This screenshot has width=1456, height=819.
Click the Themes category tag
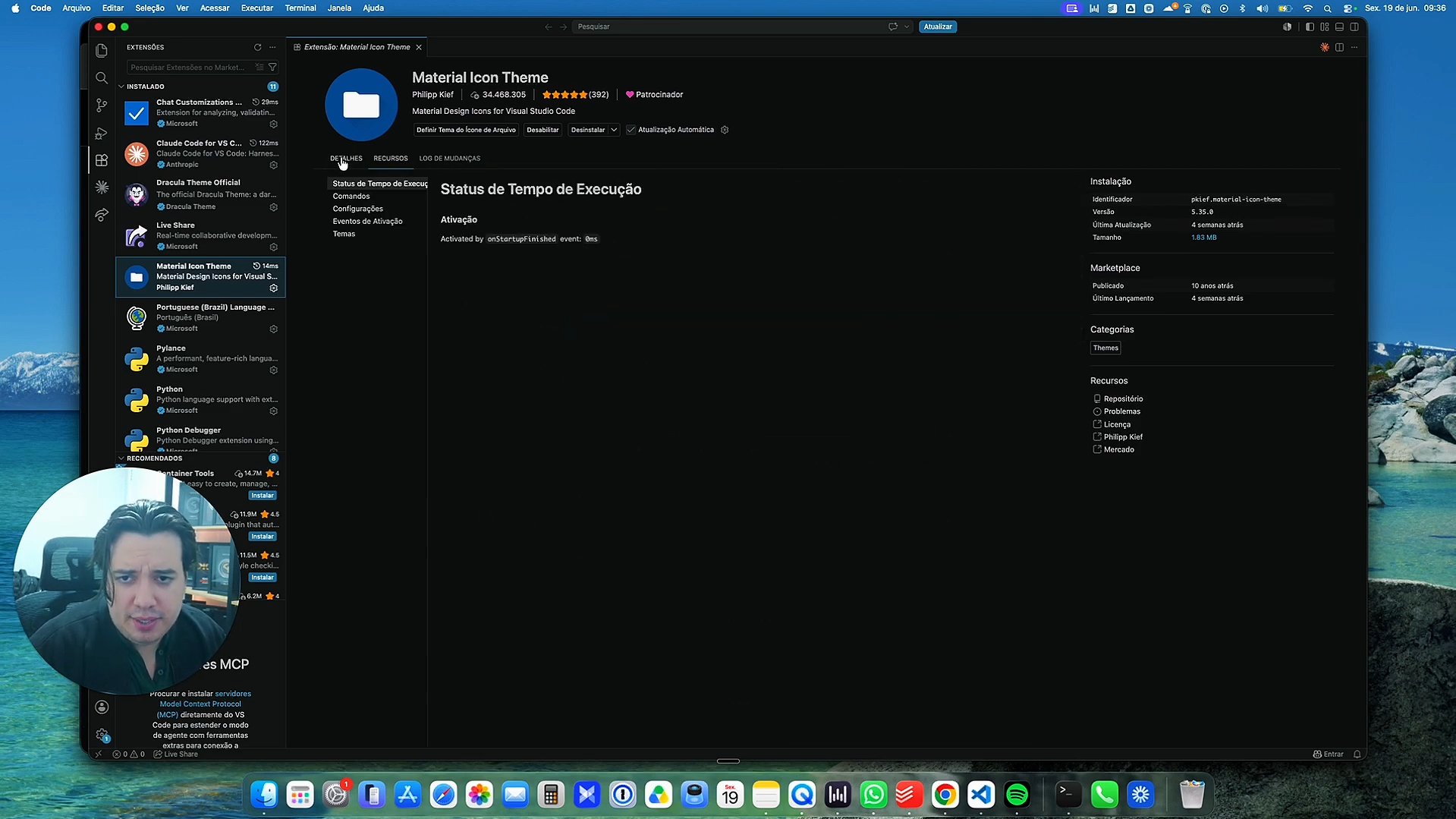point(1105,348)
